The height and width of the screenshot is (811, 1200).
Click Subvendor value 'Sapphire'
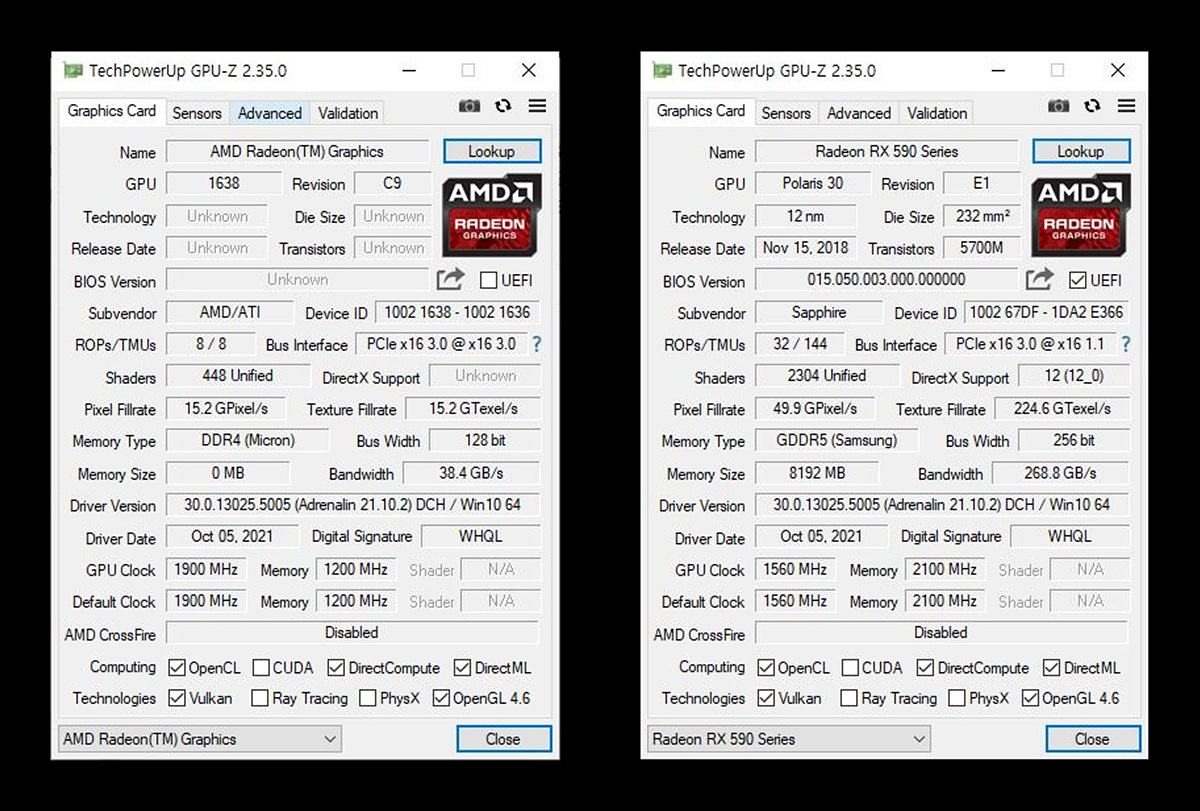pos(818,312)
